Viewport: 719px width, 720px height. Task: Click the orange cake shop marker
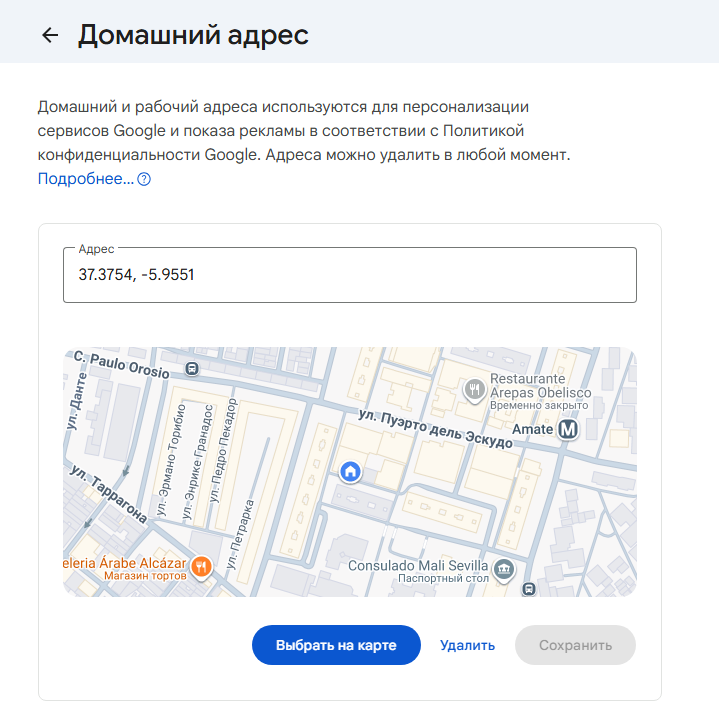pos(201,567)
